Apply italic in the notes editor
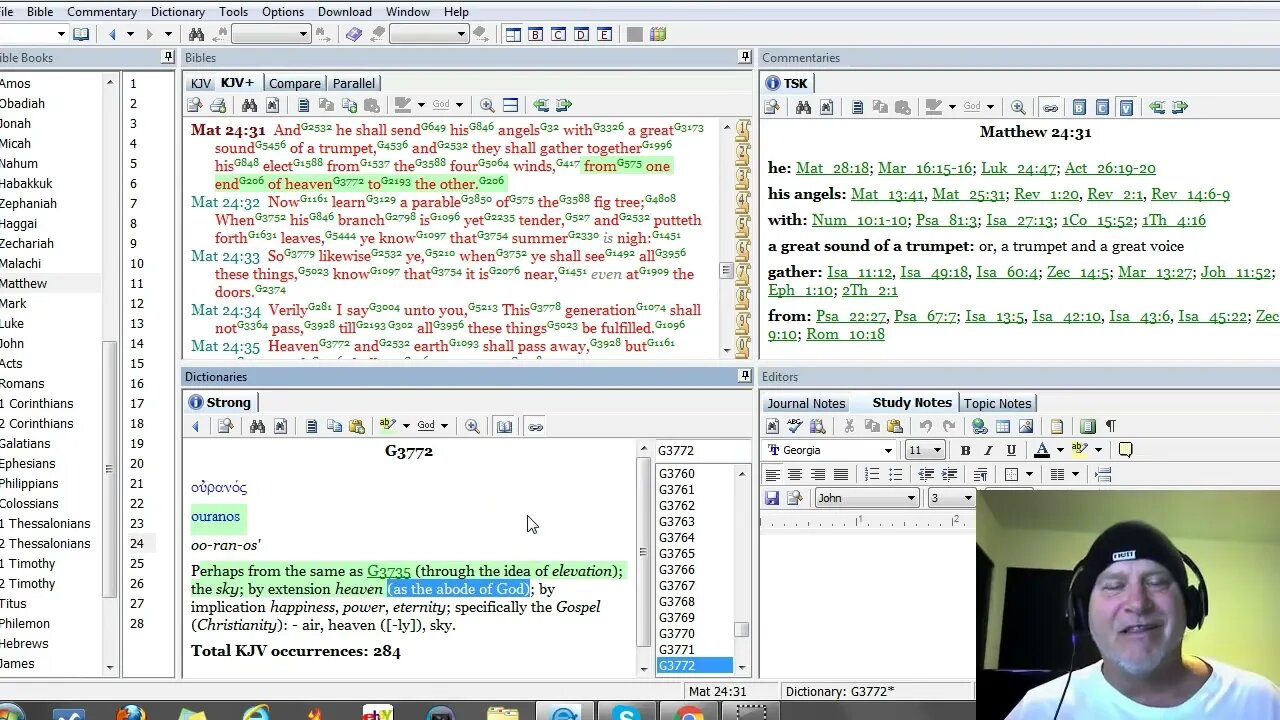The image size is (1280, 720). tap(988, 450)
